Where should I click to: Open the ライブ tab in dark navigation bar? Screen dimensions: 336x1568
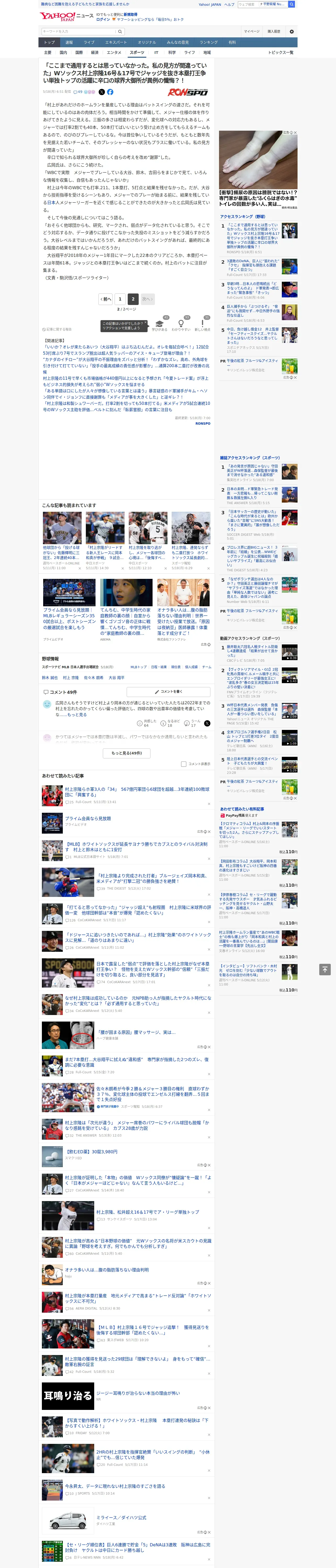89,43
